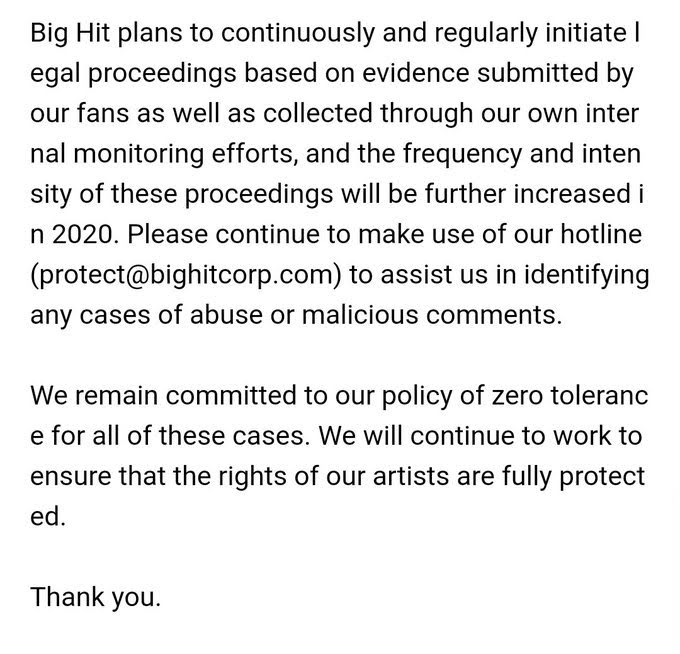The image size is (680, 654).
Task: Click the word "artists" in the last paragraph
Action: pos(410,476)
